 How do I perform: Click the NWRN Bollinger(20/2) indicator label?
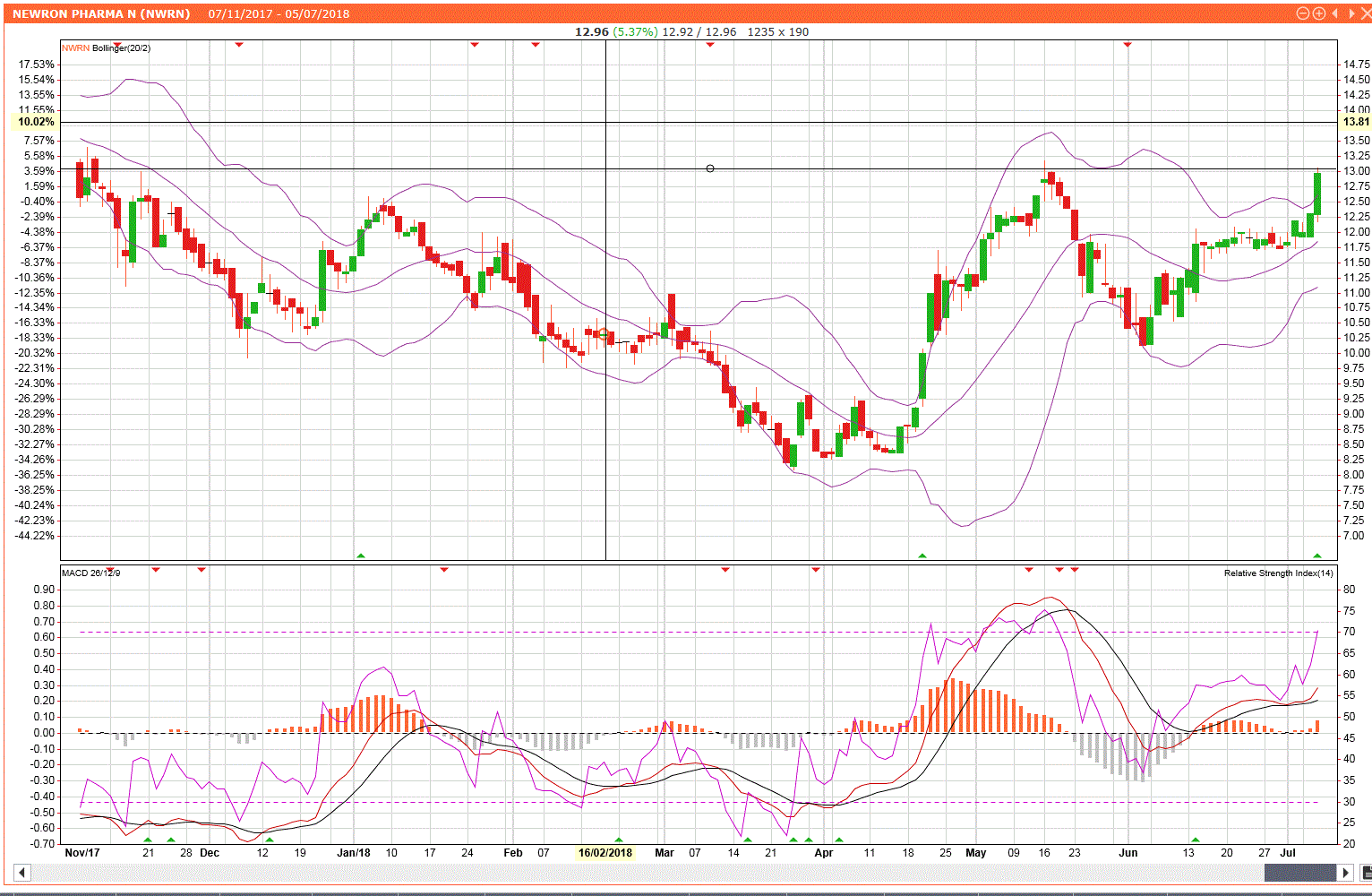(106, 47)
